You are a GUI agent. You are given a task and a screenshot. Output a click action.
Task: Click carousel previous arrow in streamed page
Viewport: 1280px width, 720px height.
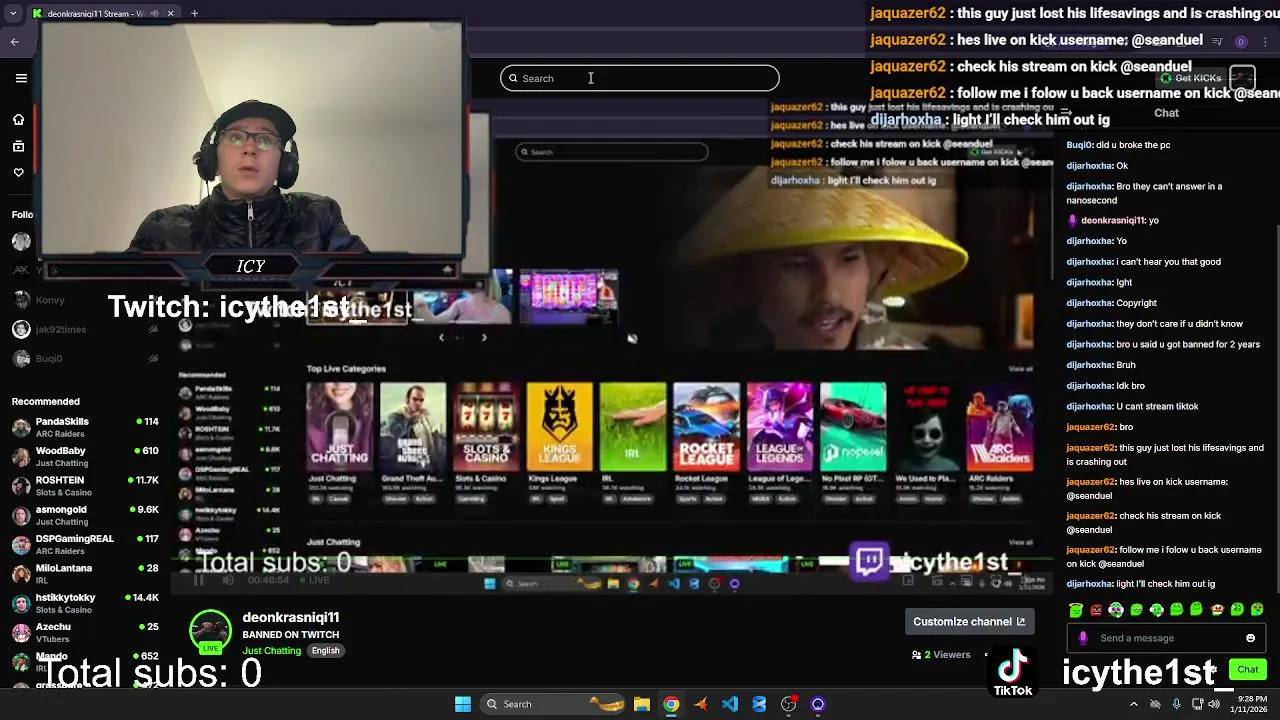[441, 338]
